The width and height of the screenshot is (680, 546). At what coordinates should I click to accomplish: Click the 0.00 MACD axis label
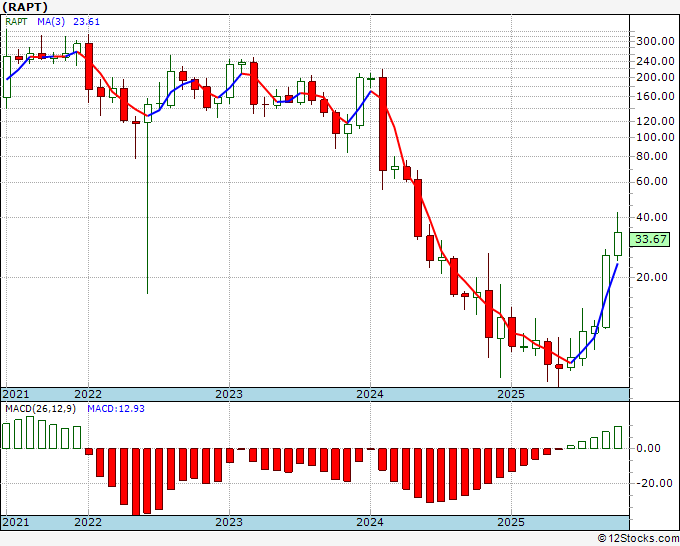(x=648, y=448)
